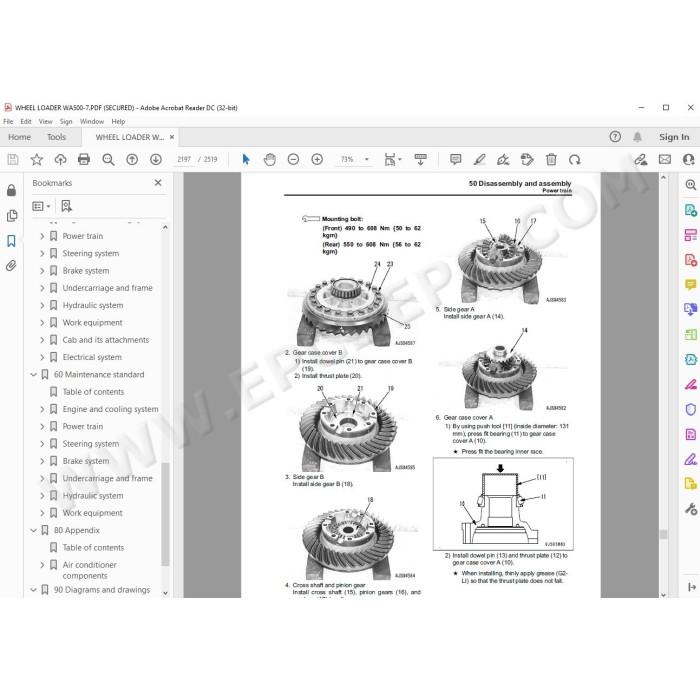Click the Save file icon

click(x=13, y=159)
